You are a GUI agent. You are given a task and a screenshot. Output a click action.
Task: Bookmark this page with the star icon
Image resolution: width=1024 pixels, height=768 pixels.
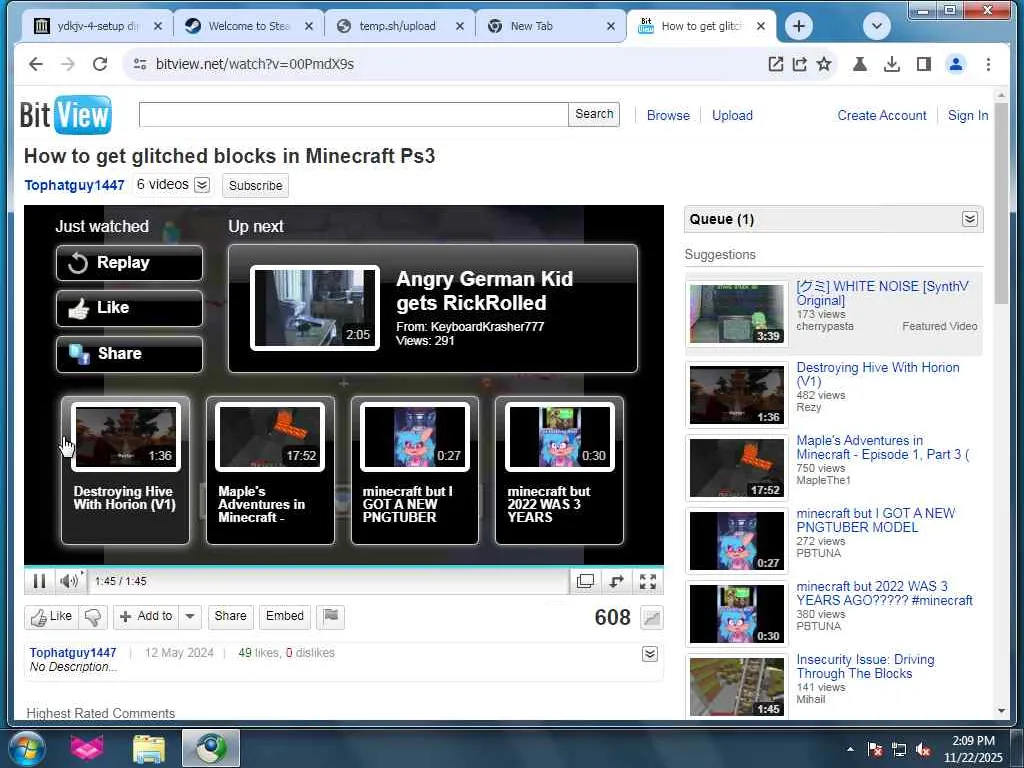(824, 64)
